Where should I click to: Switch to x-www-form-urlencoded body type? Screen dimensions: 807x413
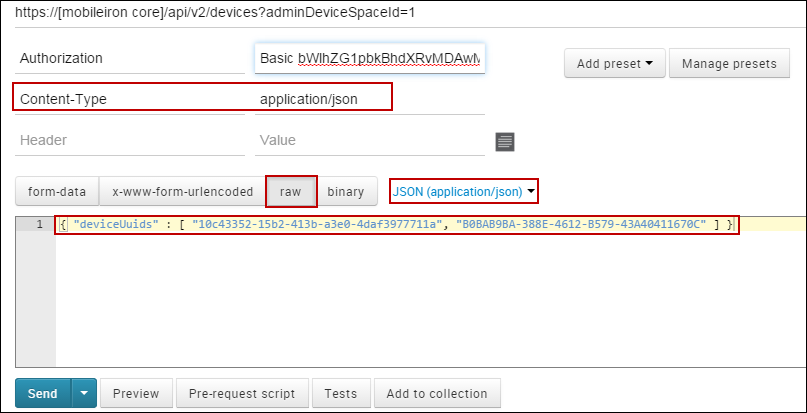[182, 191]
